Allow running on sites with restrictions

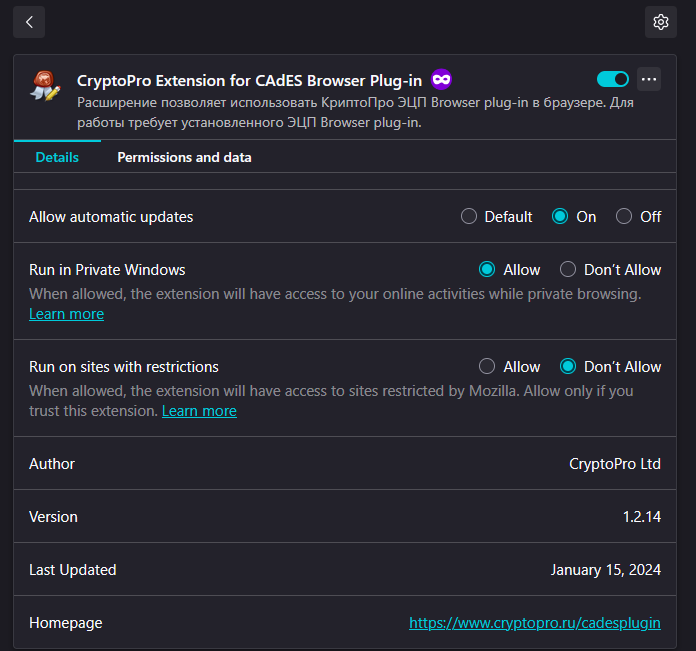[487, 366]
